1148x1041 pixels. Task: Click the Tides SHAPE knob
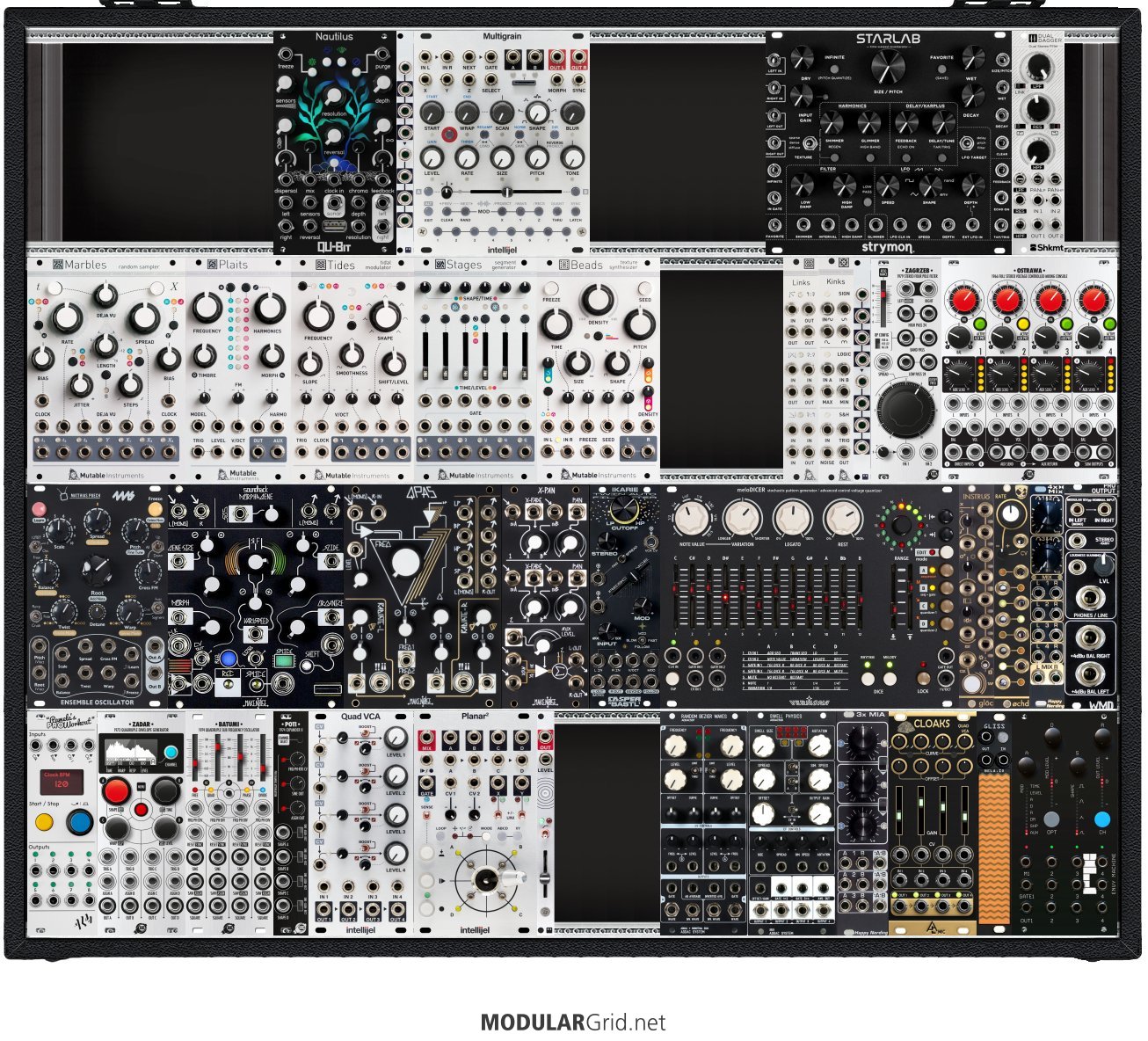(385, 315)
